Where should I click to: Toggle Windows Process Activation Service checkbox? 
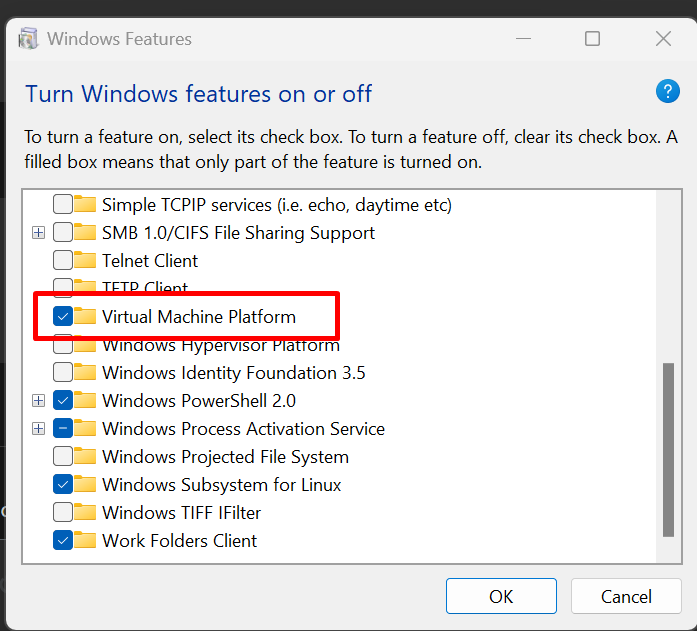(63, 428)
